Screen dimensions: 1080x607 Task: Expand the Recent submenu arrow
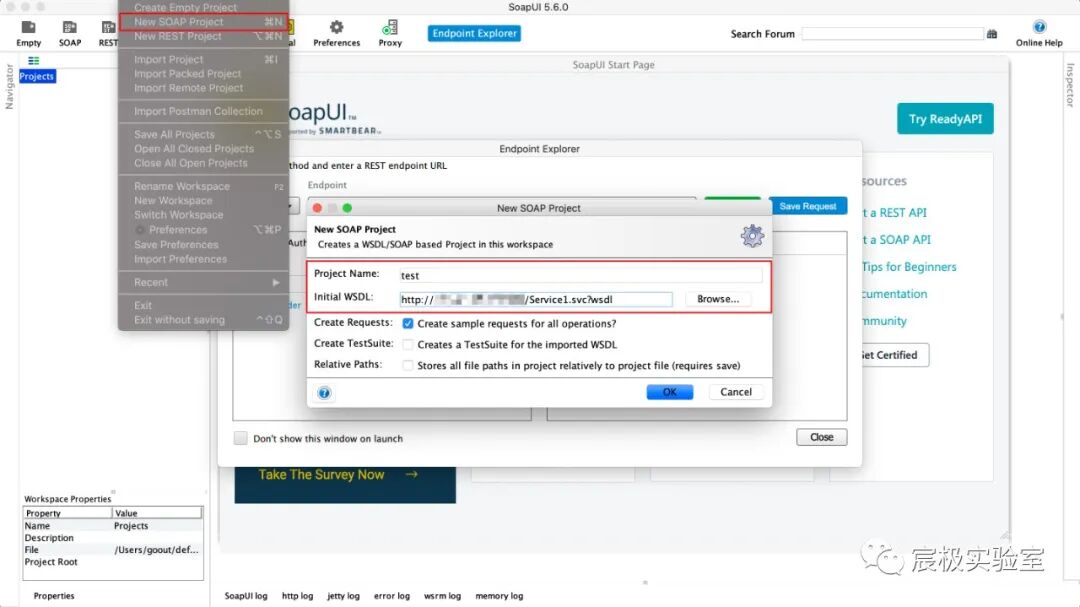pyautogui.click(x=276, y=282)
